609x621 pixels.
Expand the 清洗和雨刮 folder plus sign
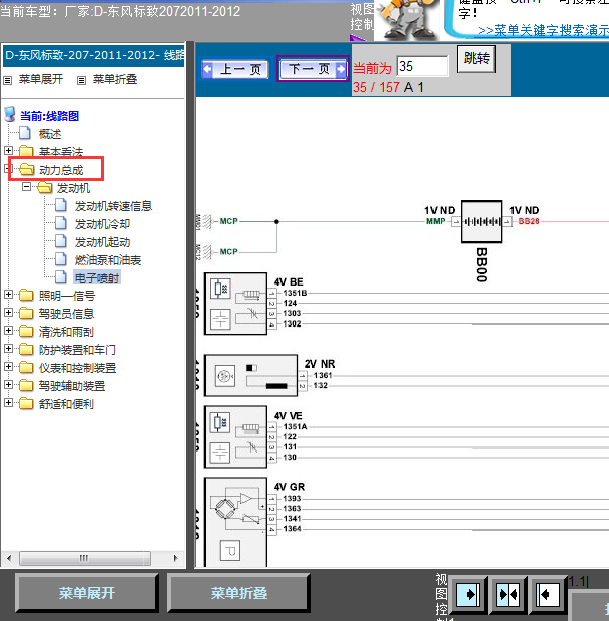[8, 330]
